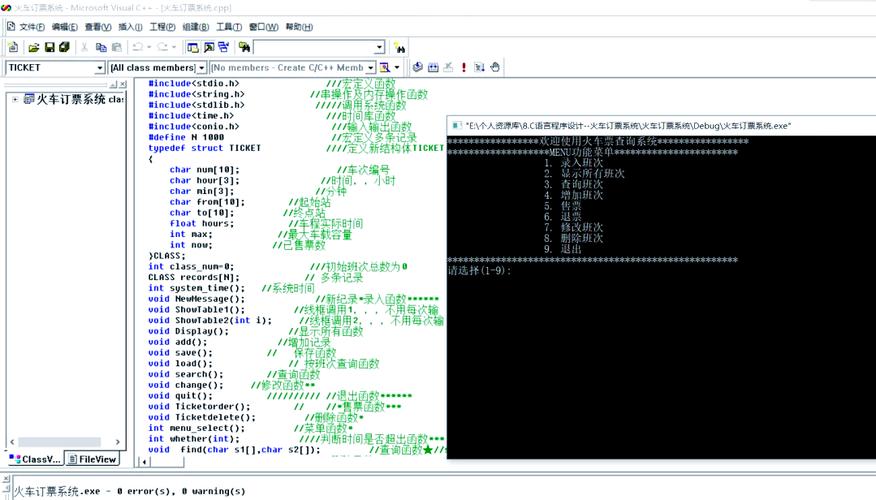Click the workspace scrollbar right arrow

point(117,442)
